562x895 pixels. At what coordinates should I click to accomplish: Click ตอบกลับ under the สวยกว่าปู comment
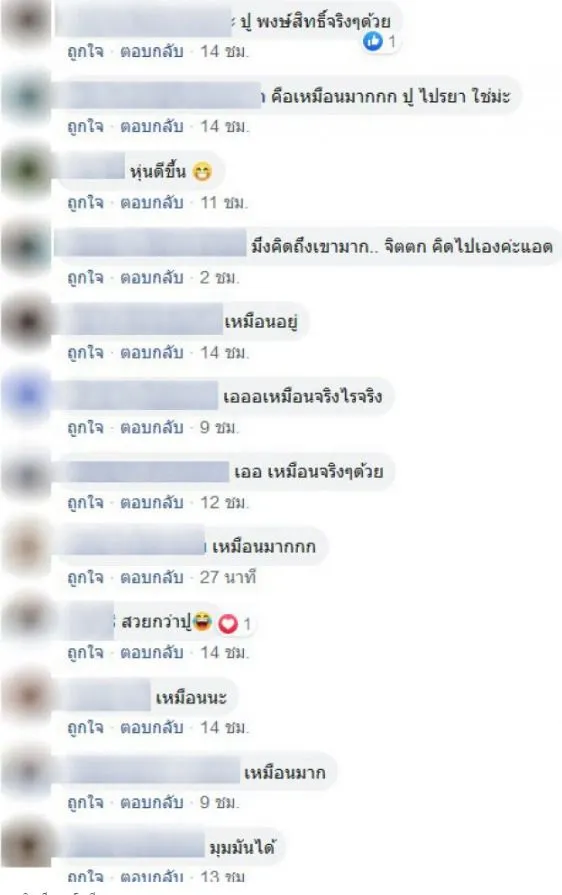(x=151, y=652)
